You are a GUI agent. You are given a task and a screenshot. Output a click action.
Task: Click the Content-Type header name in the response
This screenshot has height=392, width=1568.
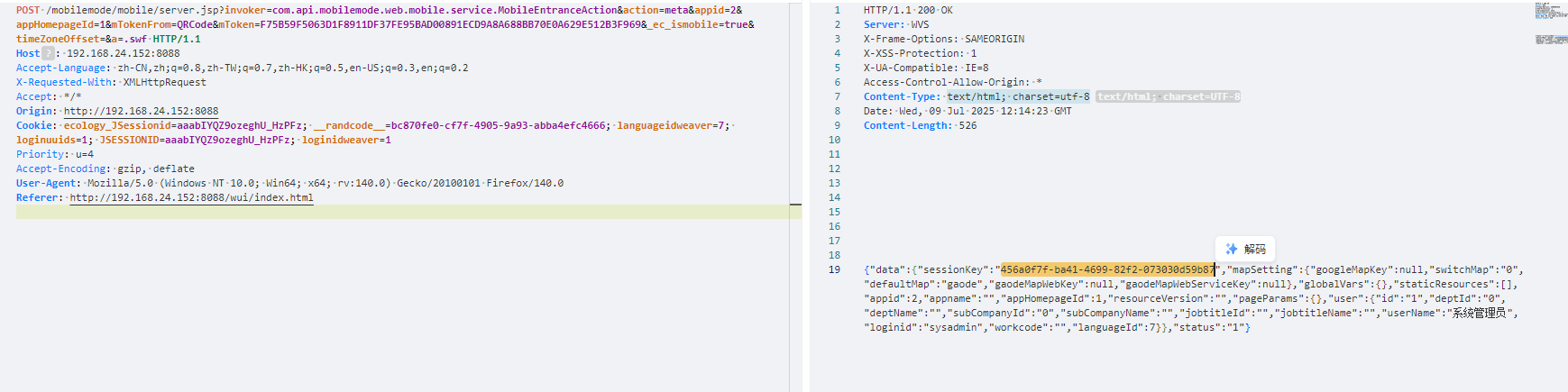(x=900, y=96)
